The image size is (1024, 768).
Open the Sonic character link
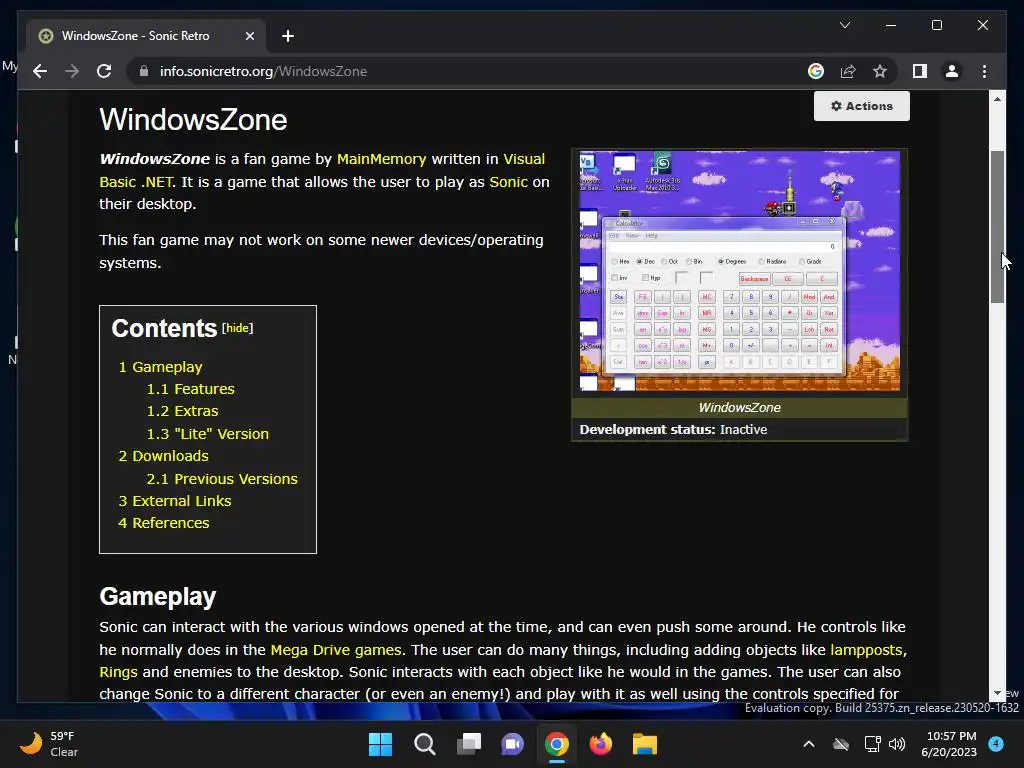click(508, 182)
